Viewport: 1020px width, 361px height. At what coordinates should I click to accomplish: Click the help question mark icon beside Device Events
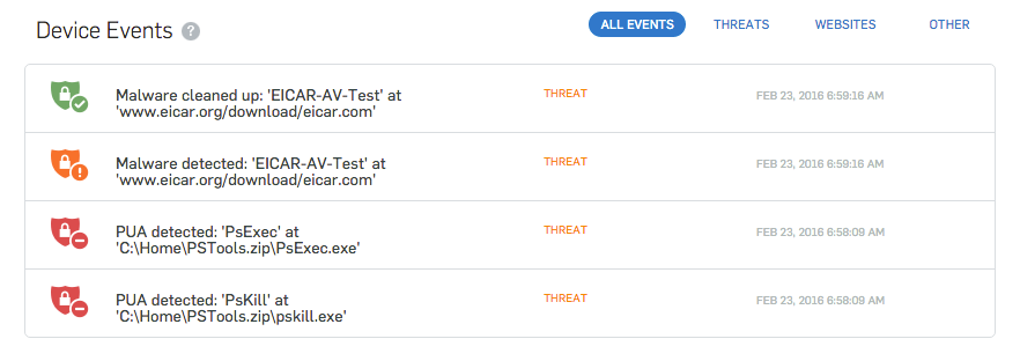[x=191, y=31]
